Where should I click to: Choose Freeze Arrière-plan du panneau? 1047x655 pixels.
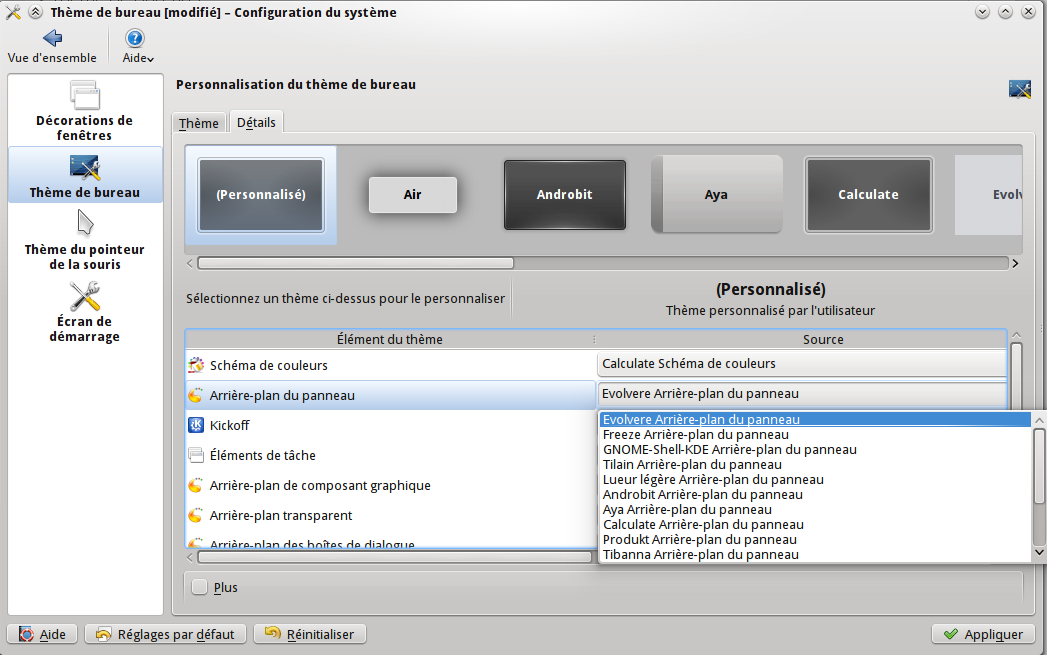[815, 435]
